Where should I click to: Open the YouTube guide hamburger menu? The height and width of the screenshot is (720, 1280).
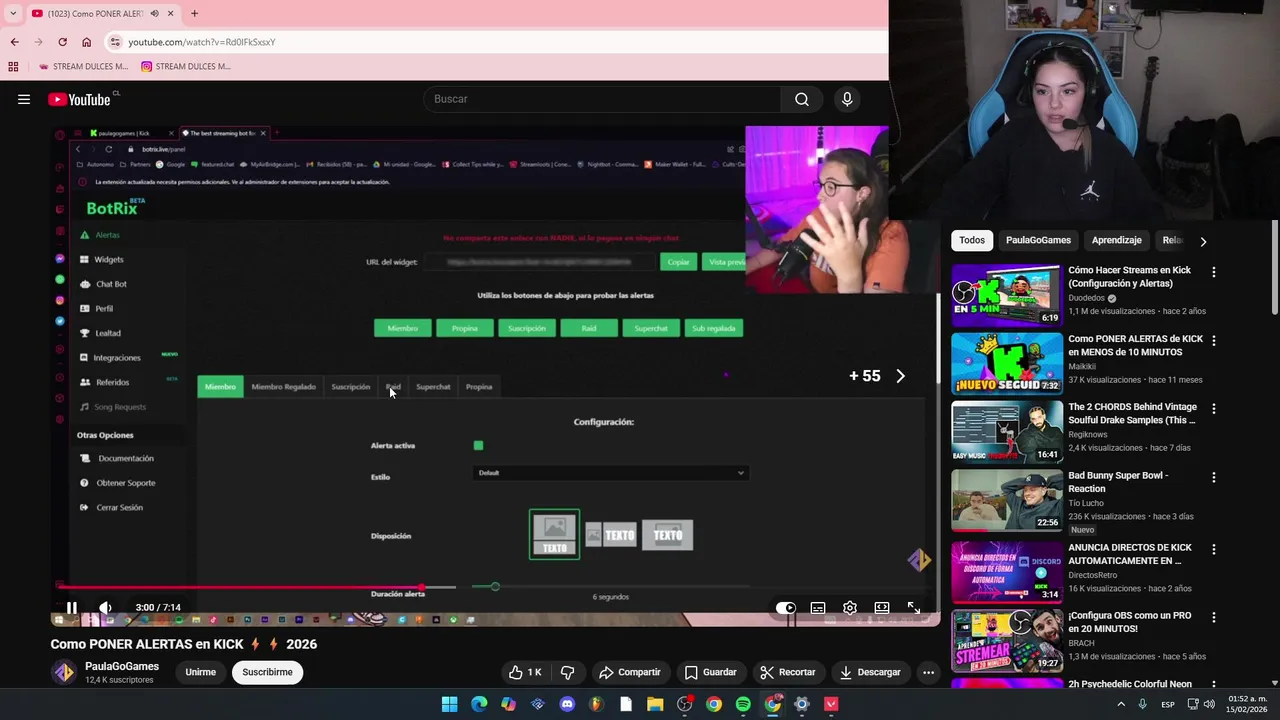point(24,99)
